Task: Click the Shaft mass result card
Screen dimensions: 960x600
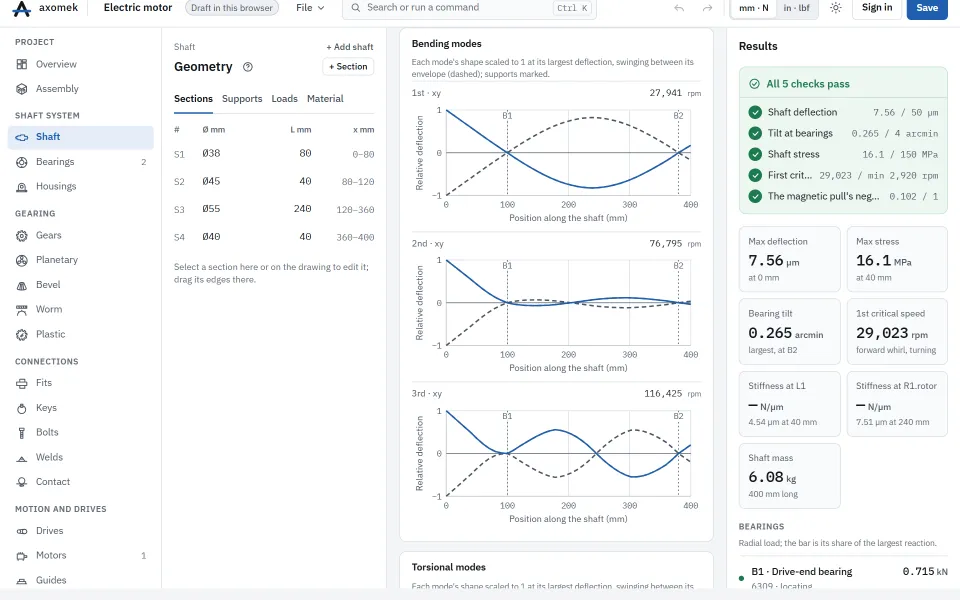Action: 790,476
